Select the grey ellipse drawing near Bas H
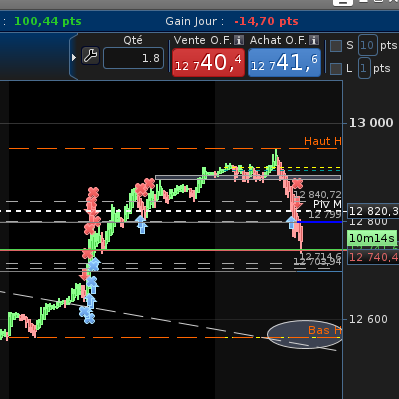Screen dimensions: 399x399 pos(304,334)
